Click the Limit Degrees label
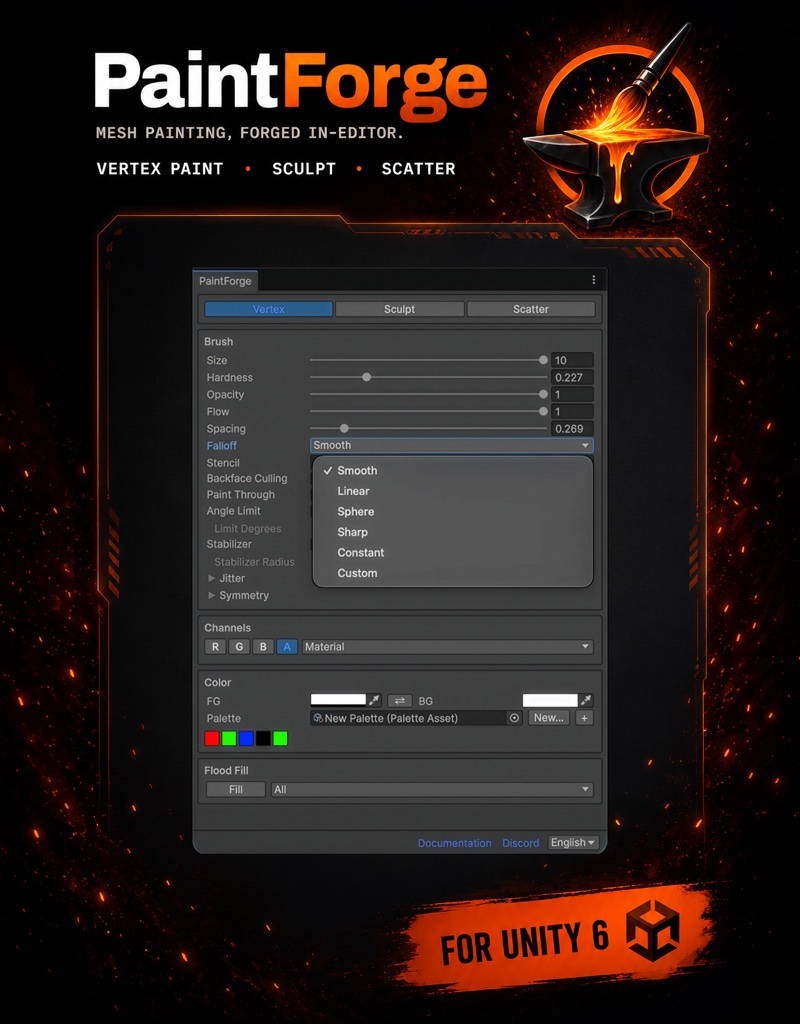This screenshot has height=1024, width=800. (x=248, y=528)
